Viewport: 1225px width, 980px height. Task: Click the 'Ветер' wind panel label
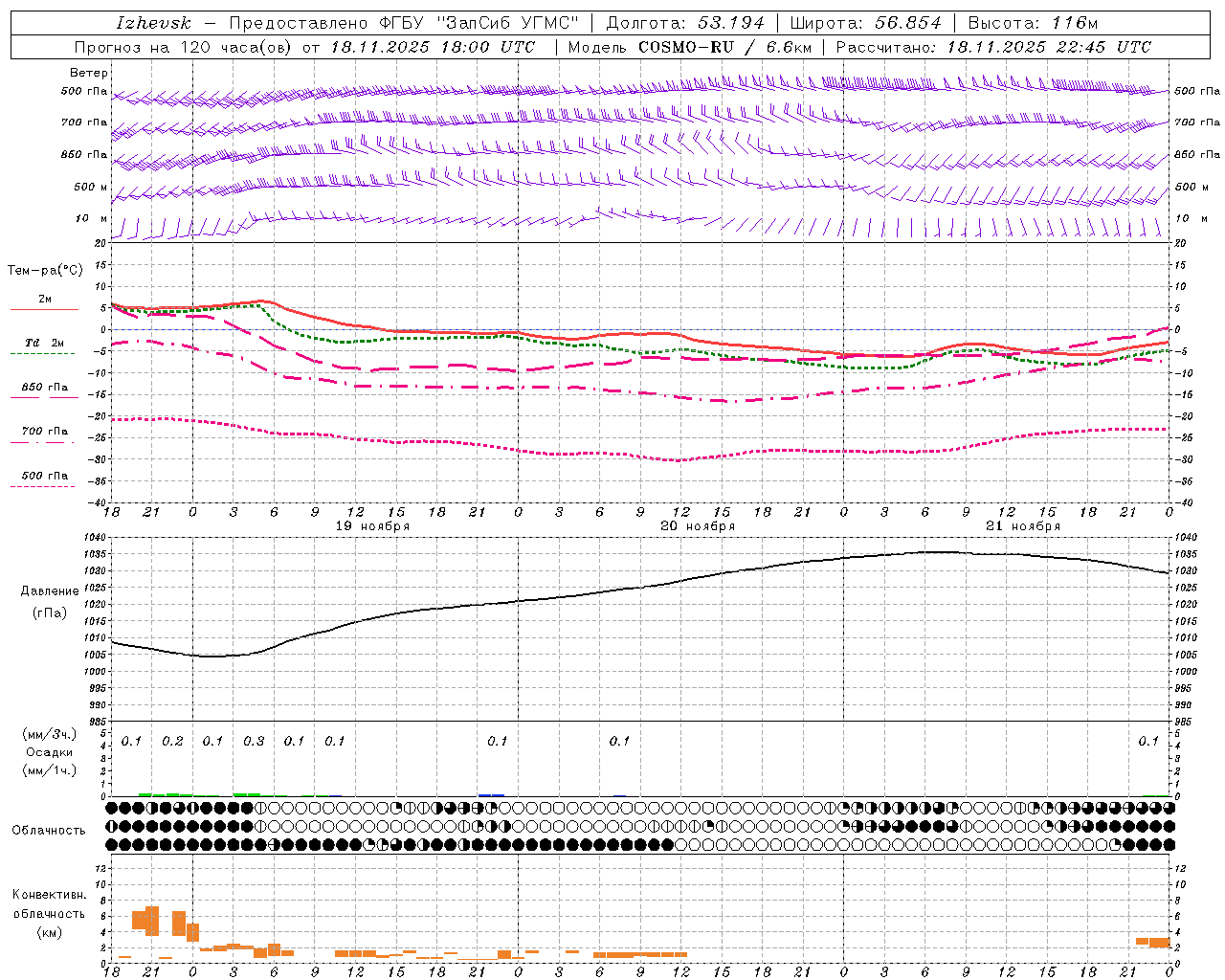(x=88, y=73)
